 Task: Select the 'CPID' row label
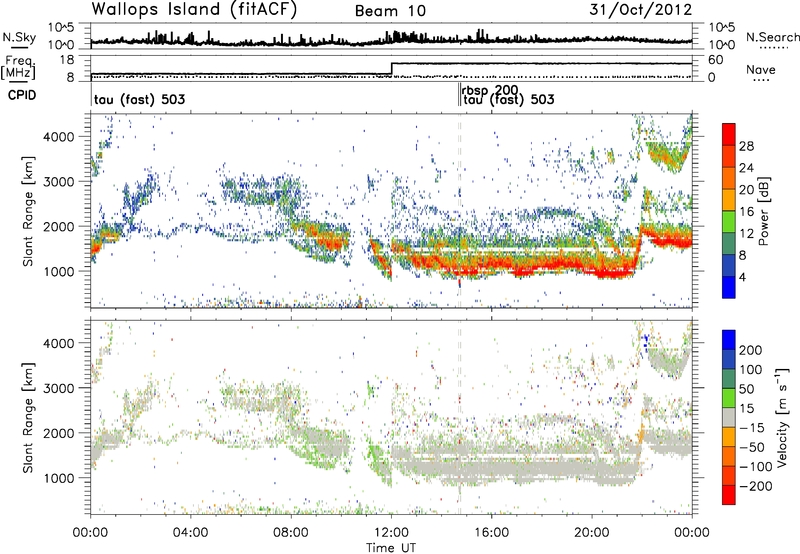pos(22,95)
